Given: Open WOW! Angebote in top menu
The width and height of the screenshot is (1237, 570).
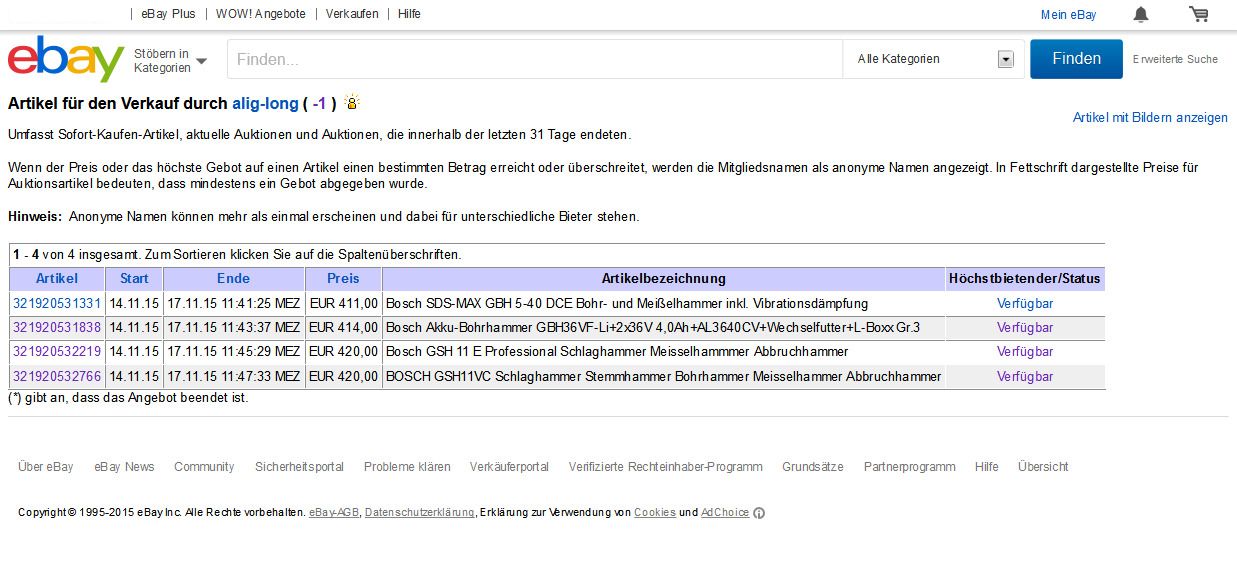Looking at the screenshot, I should tap(261, 14).
